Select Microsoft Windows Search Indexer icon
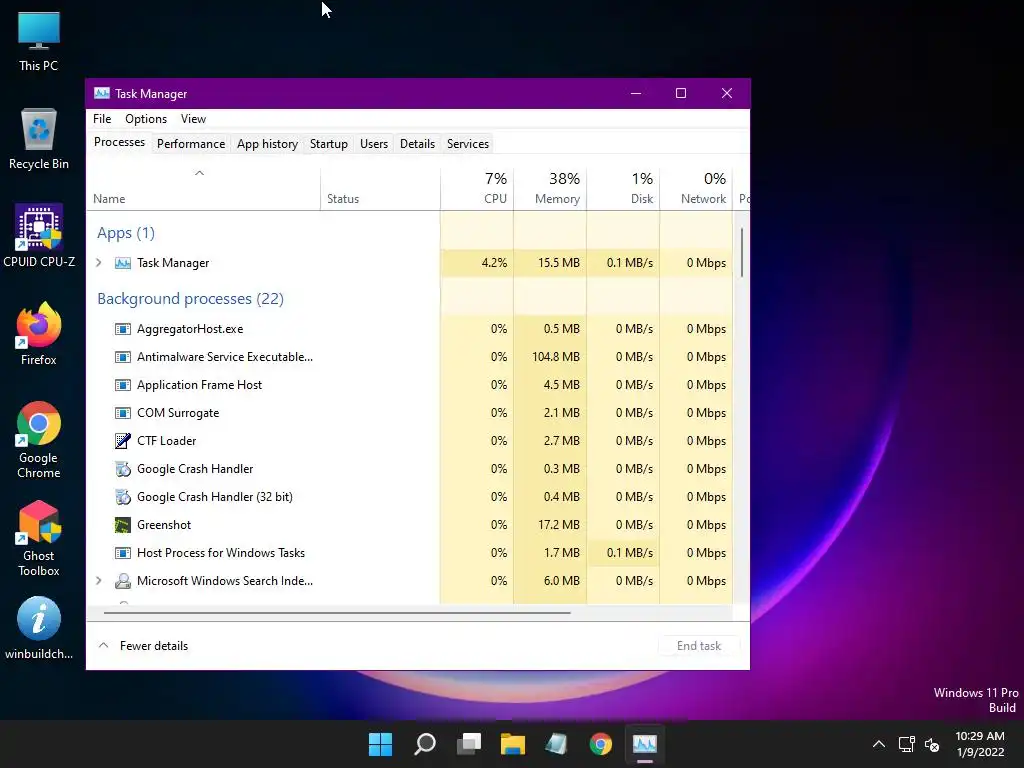The height and width of the screenshot is (768, 1024). click(x=122, y=581)
